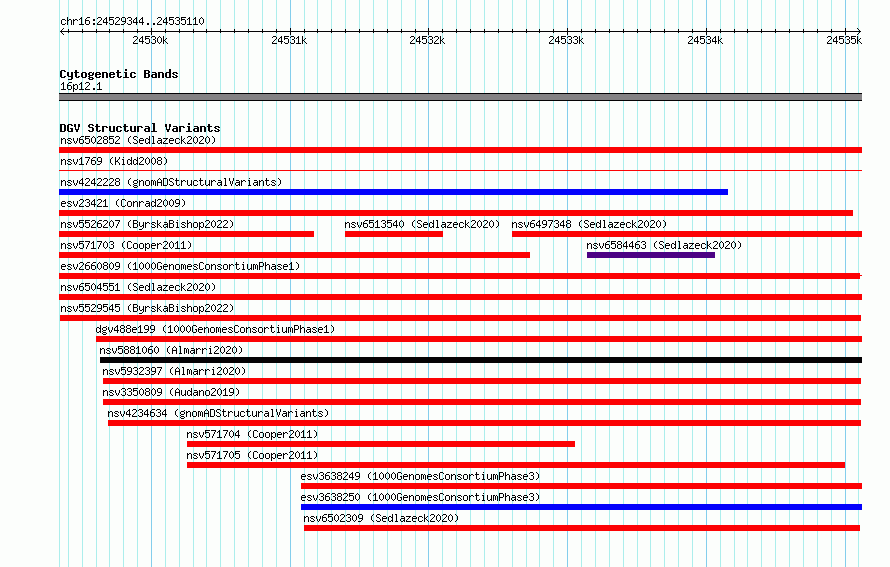Screen dimensions: 890x567
Task: Open the nsv1769 (Kidd2008) label
Action: [x=114, y=161]
